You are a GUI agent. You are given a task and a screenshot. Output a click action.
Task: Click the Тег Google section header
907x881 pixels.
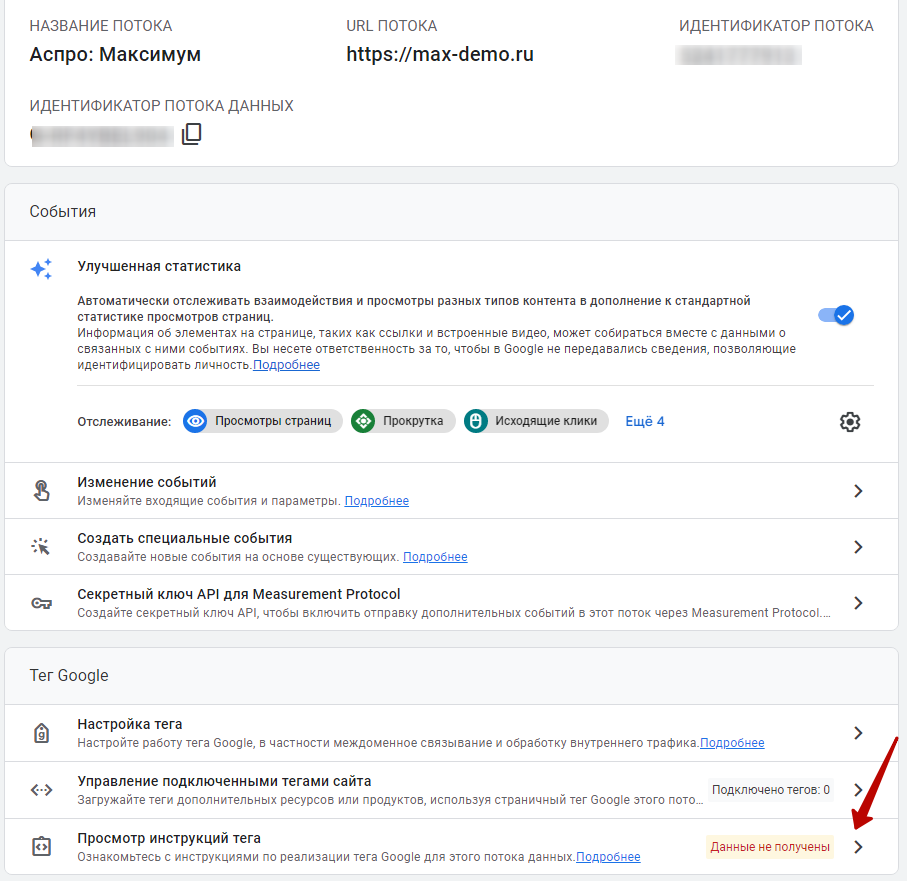[69, 676]
